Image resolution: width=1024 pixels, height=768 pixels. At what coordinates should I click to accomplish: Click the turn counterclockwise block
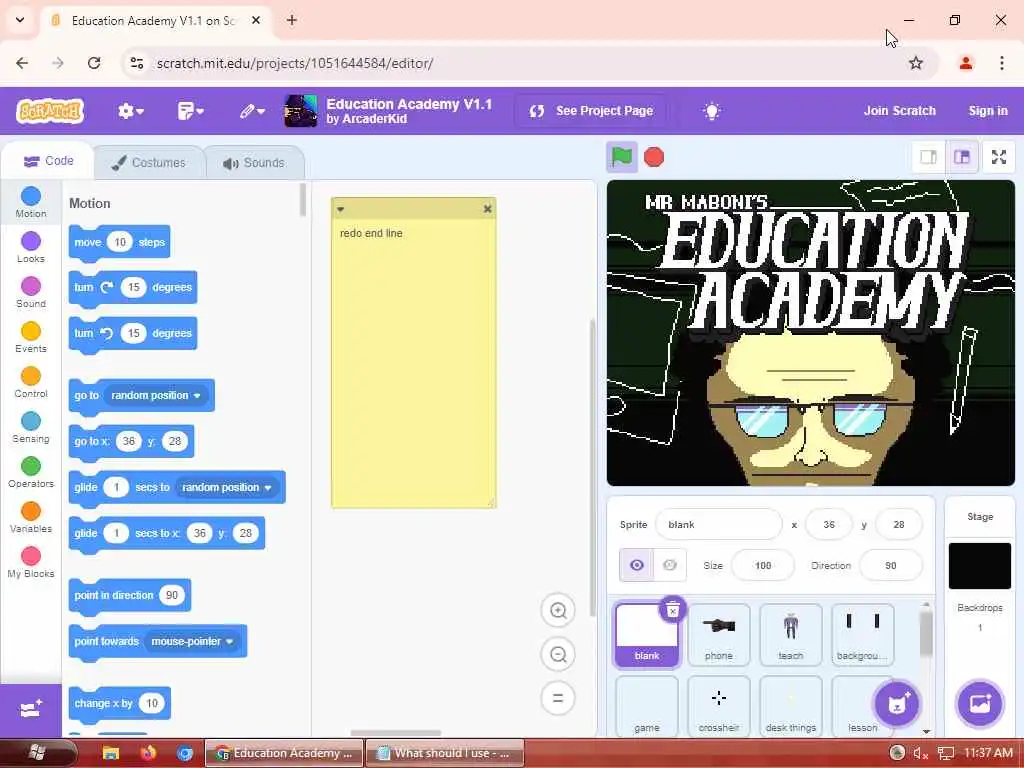tap(133, 333)
